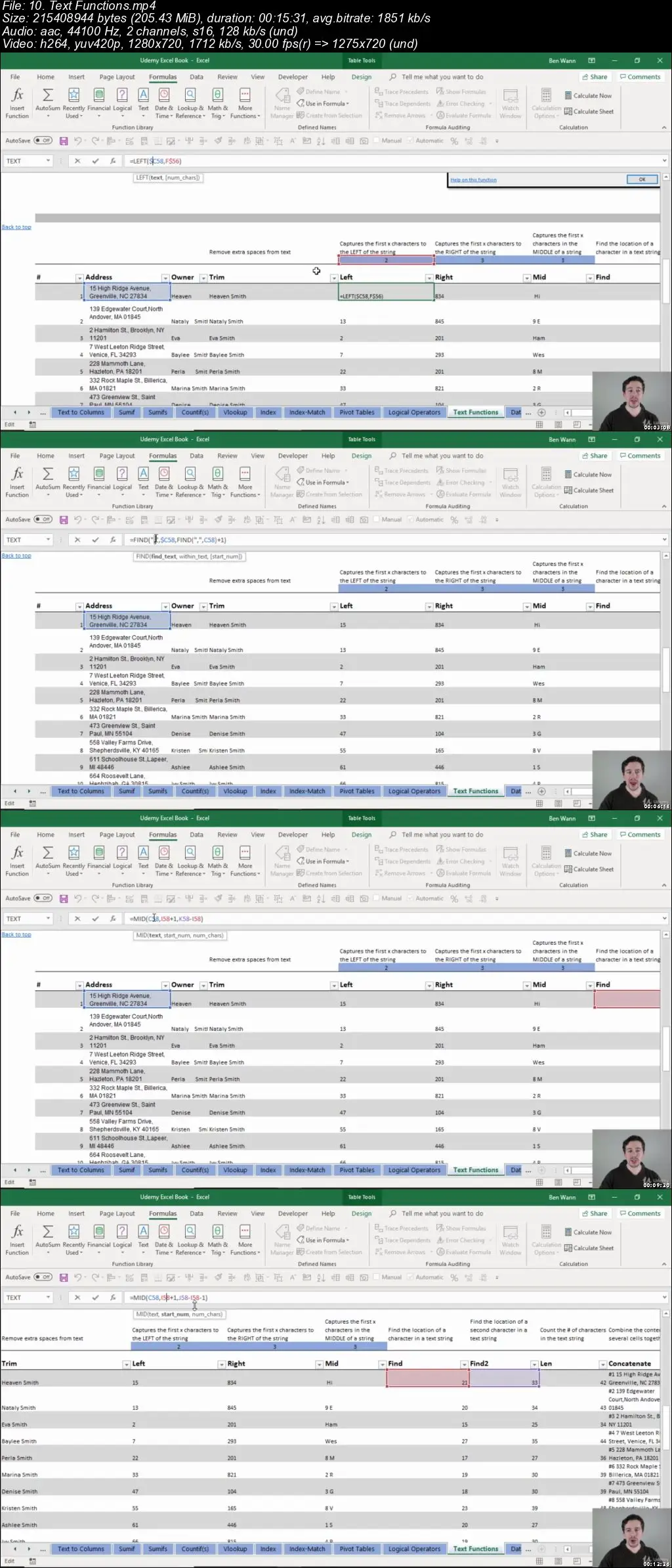Open Text functions icon in the 00:06:14 frame
The height and width of the screenshot is (1568, 672).
143,474
